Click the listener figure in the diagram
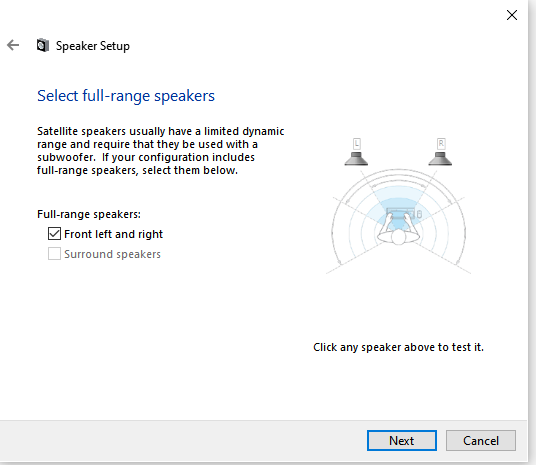 [398, 230]
